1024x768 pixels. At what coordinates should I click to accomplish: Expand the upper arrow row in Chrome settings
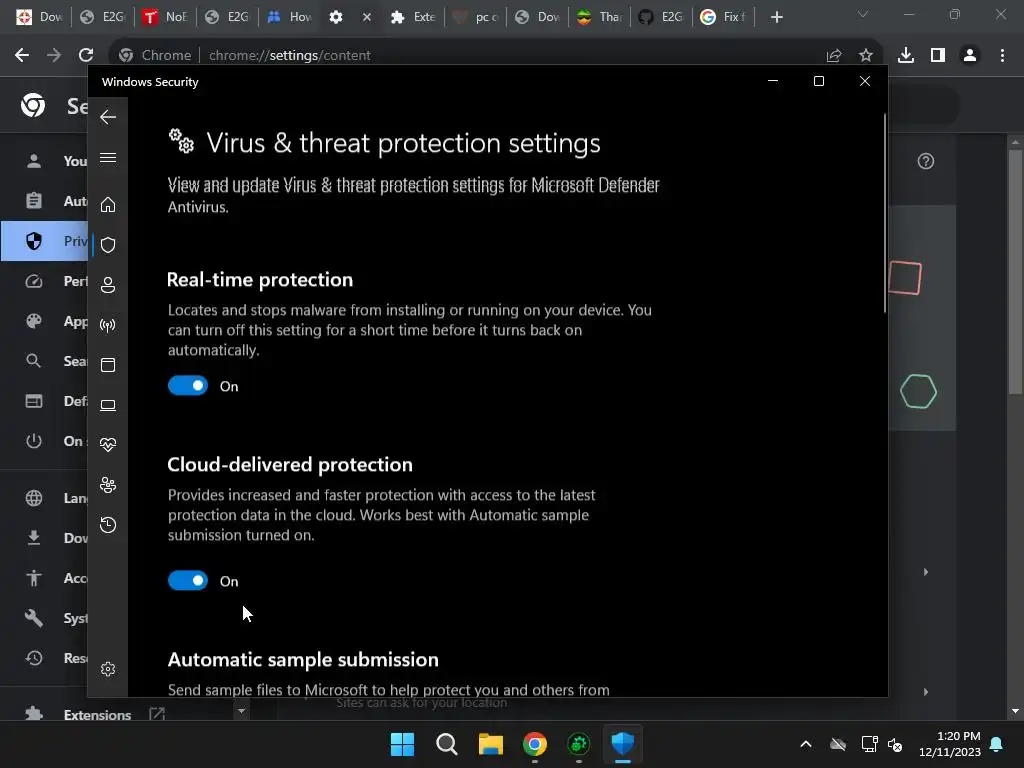point(925,572)
